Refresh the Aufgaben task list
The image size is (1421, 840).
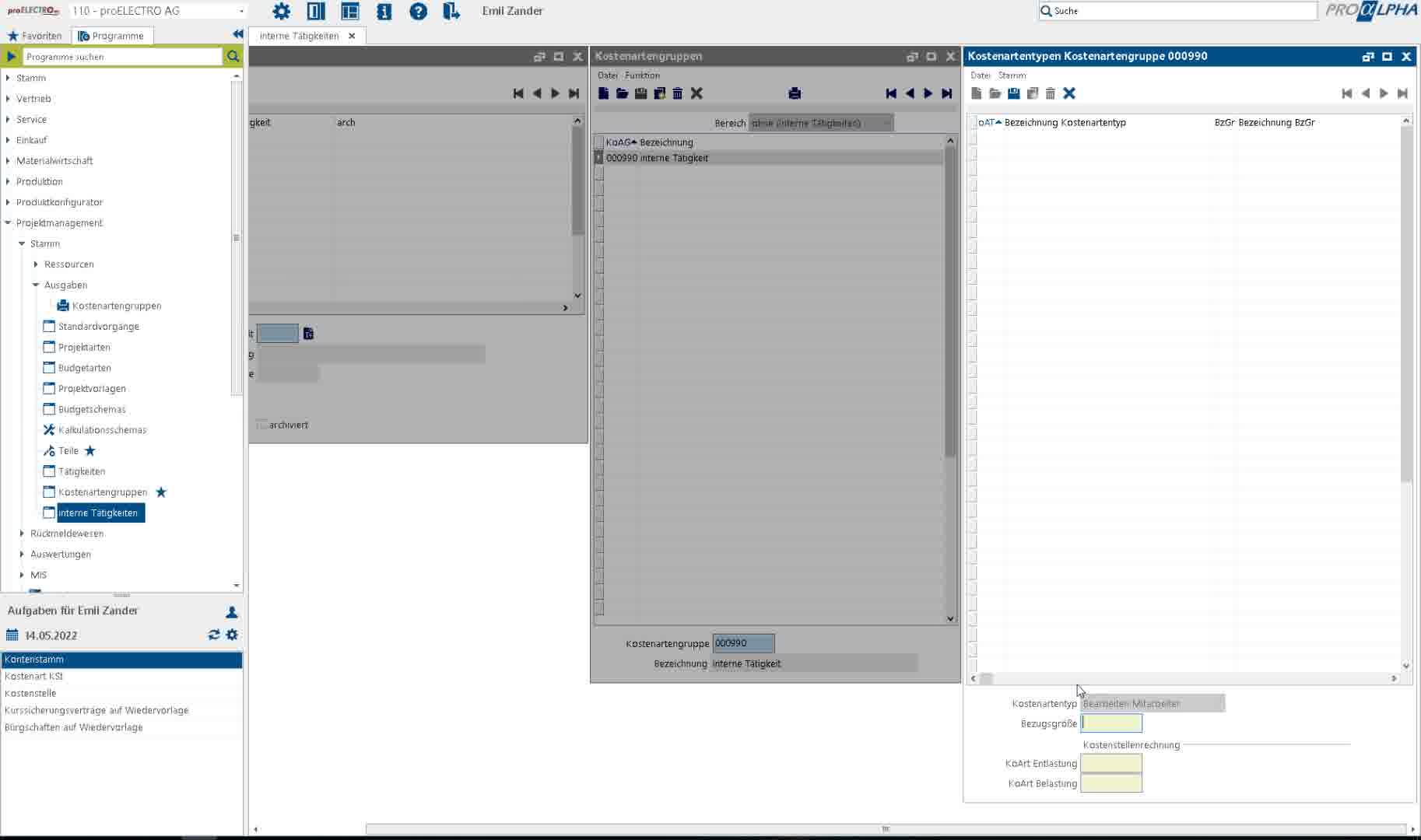(214, 635)
